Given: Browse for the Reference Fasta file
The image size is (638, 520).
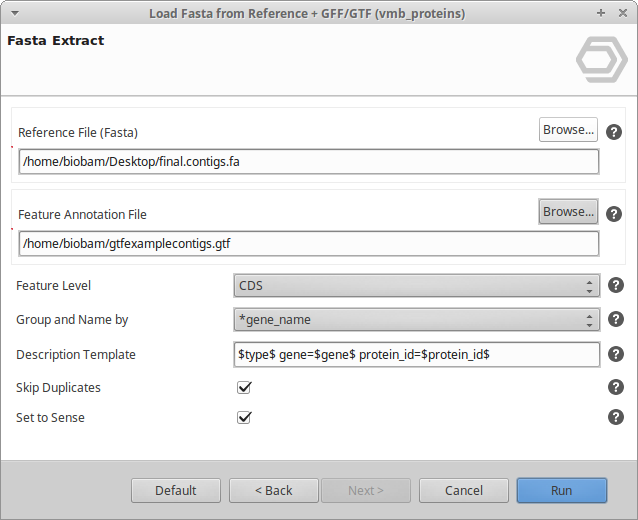Looking at the screenshot, I should (568, 129).
